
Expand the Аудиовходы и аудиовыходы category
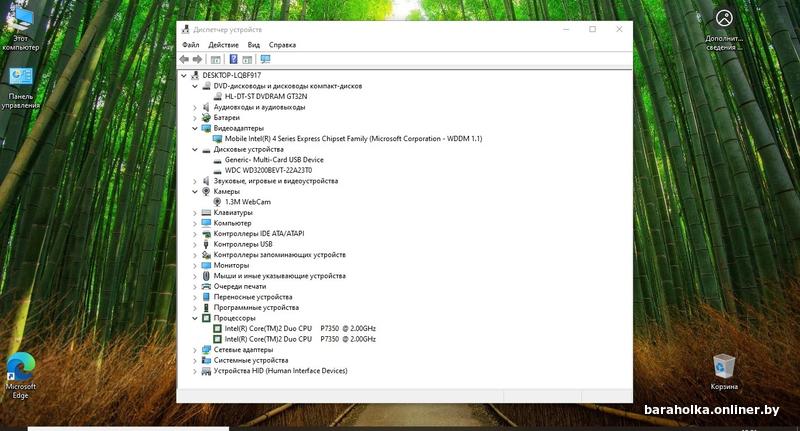[195, 107]
